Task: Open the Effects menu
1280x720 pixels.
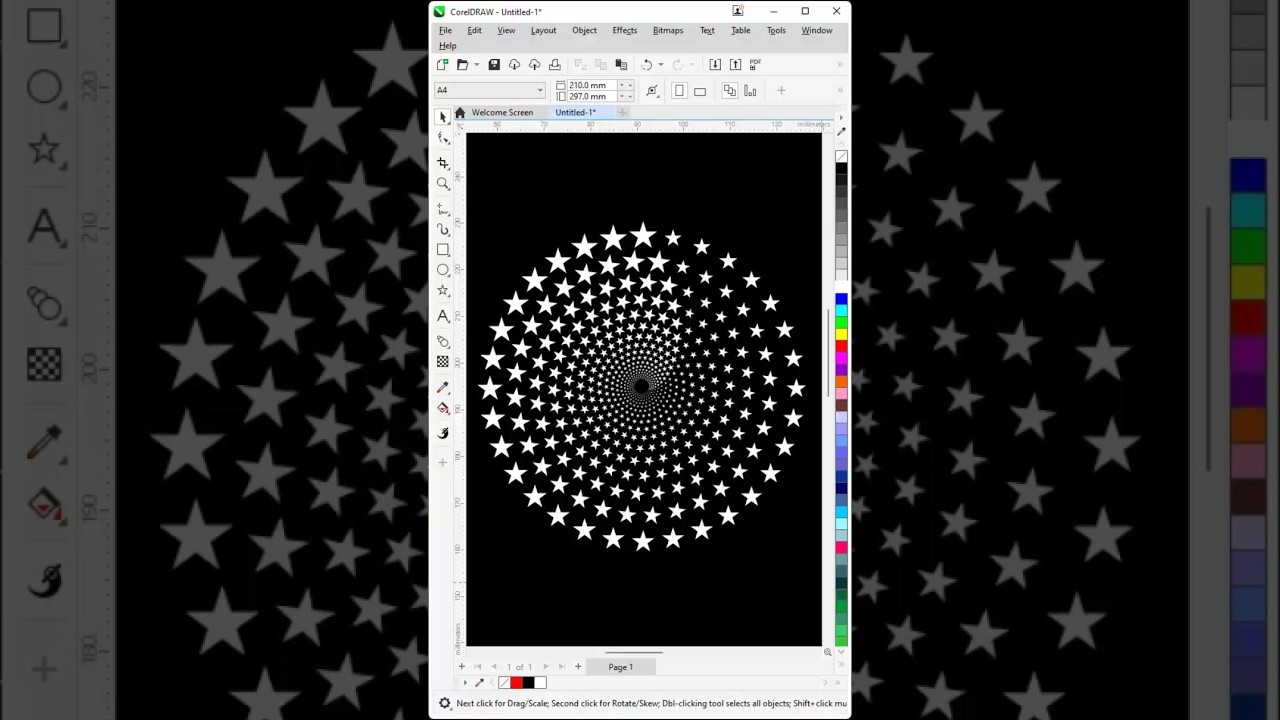Action: point(624,31)
